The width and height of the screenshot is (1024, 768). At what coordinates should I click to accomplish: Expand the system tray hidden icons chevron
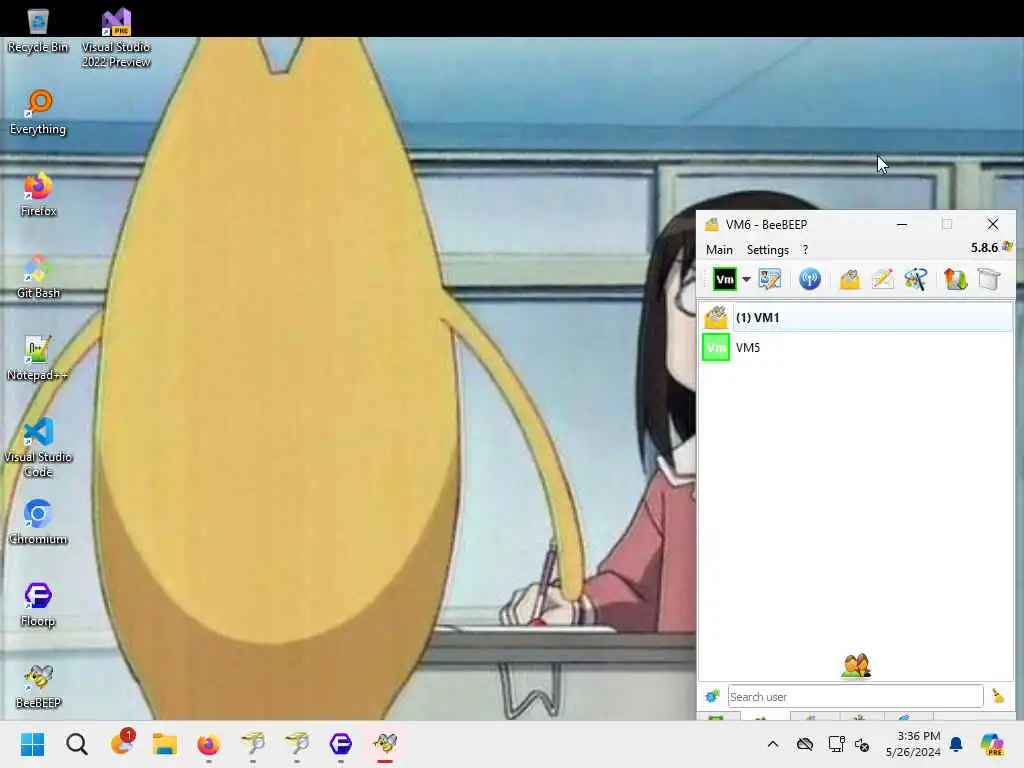(x=773, y=744)
